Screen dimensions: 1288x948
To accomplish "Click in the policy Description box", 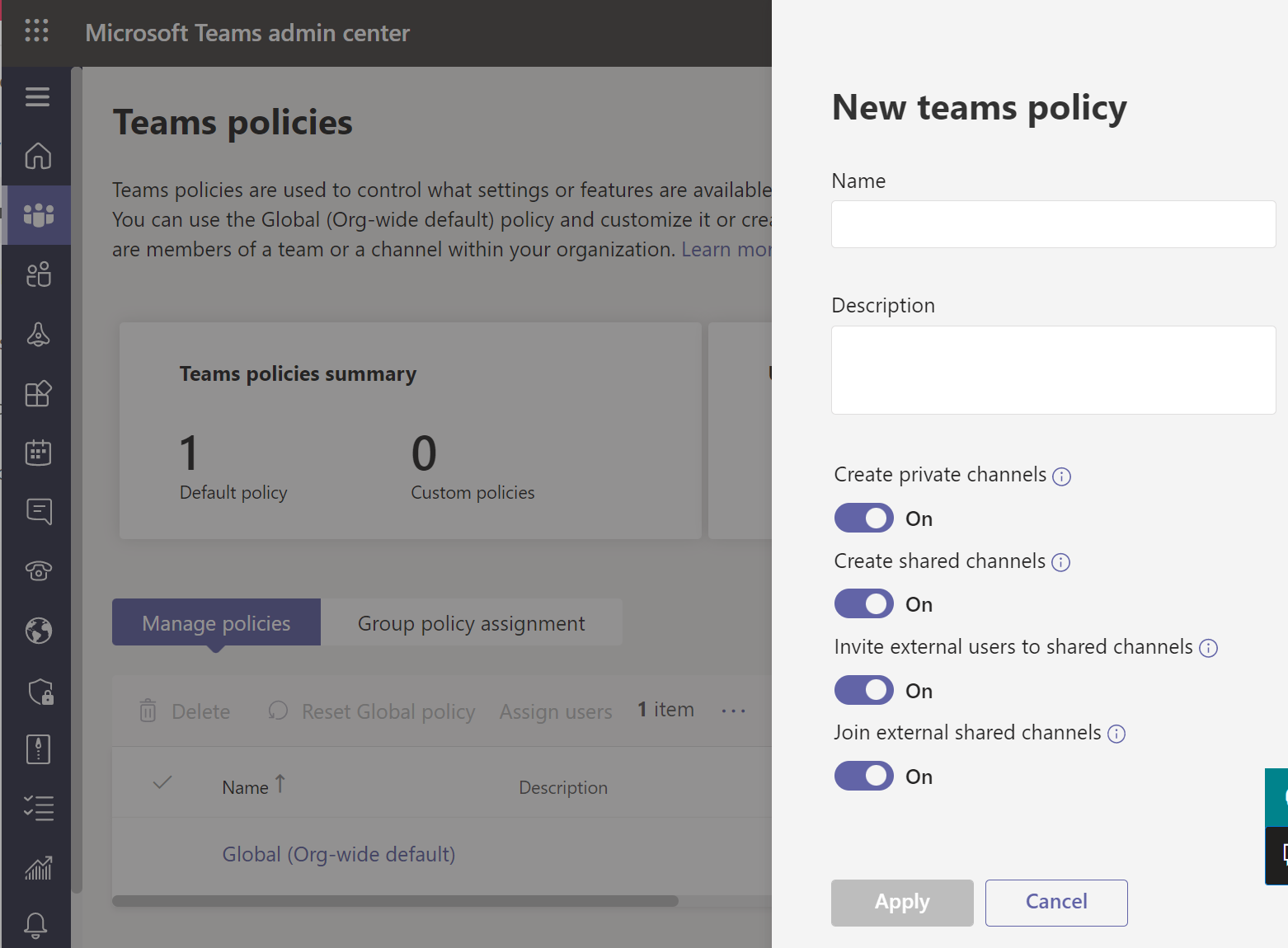I will click(1054, 370).
